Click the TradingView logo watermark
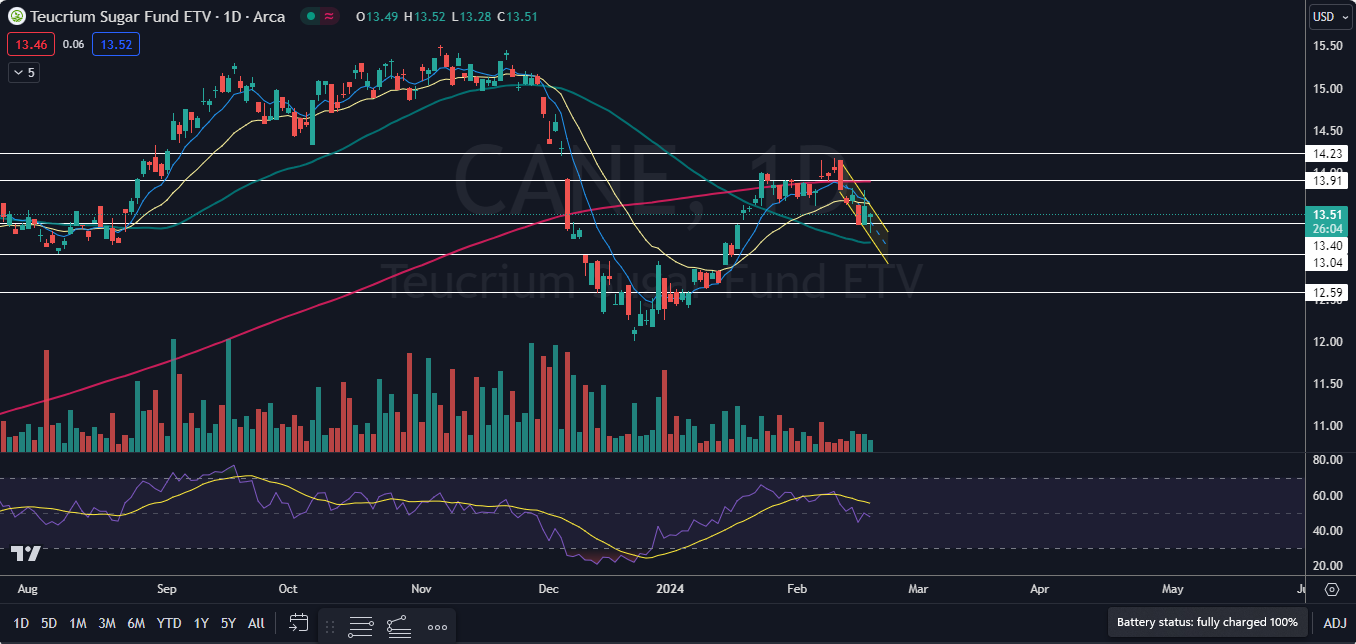 tap(26, 553)
